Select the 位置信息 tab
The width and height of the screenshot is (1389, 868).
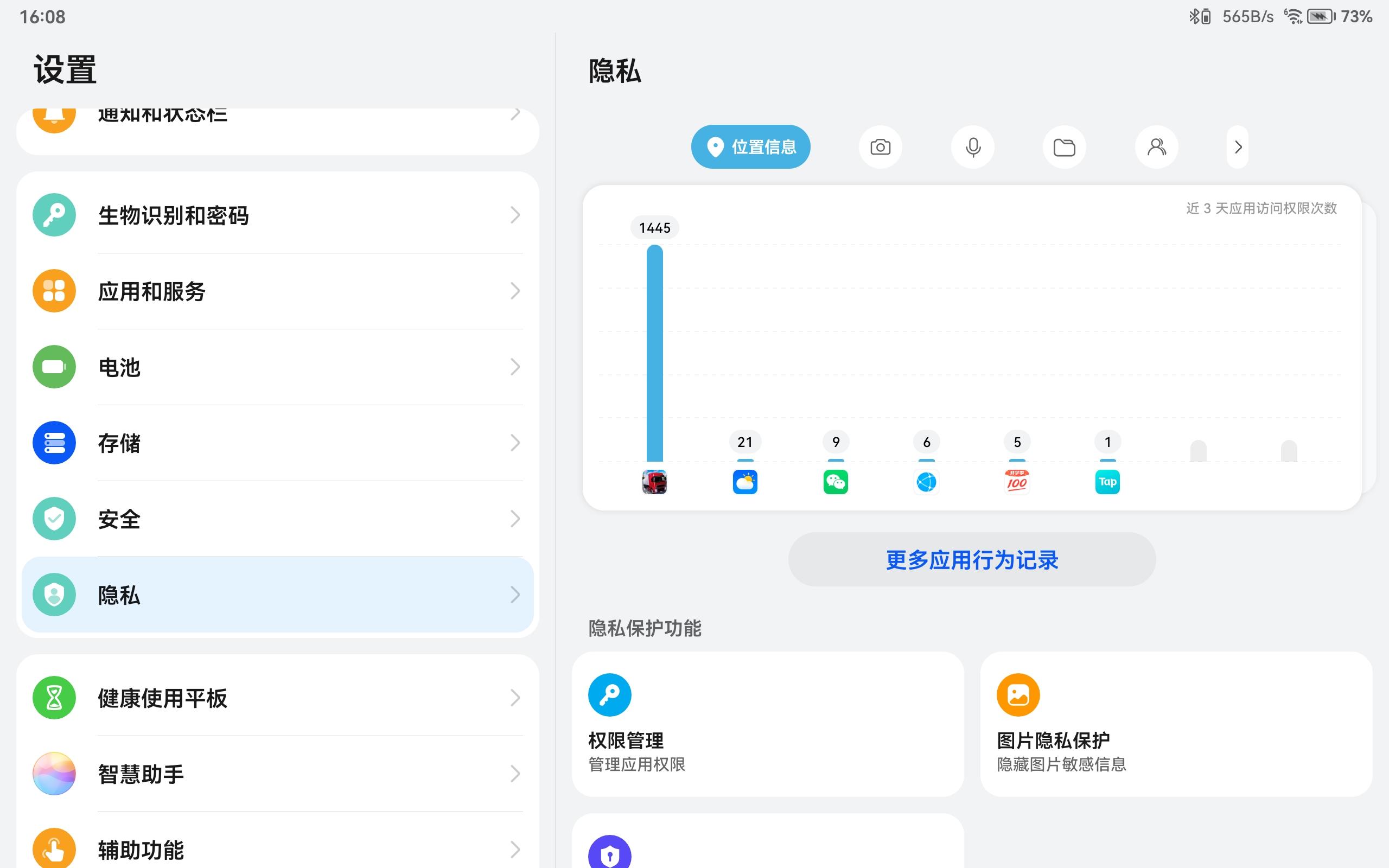tap(750, 147)
